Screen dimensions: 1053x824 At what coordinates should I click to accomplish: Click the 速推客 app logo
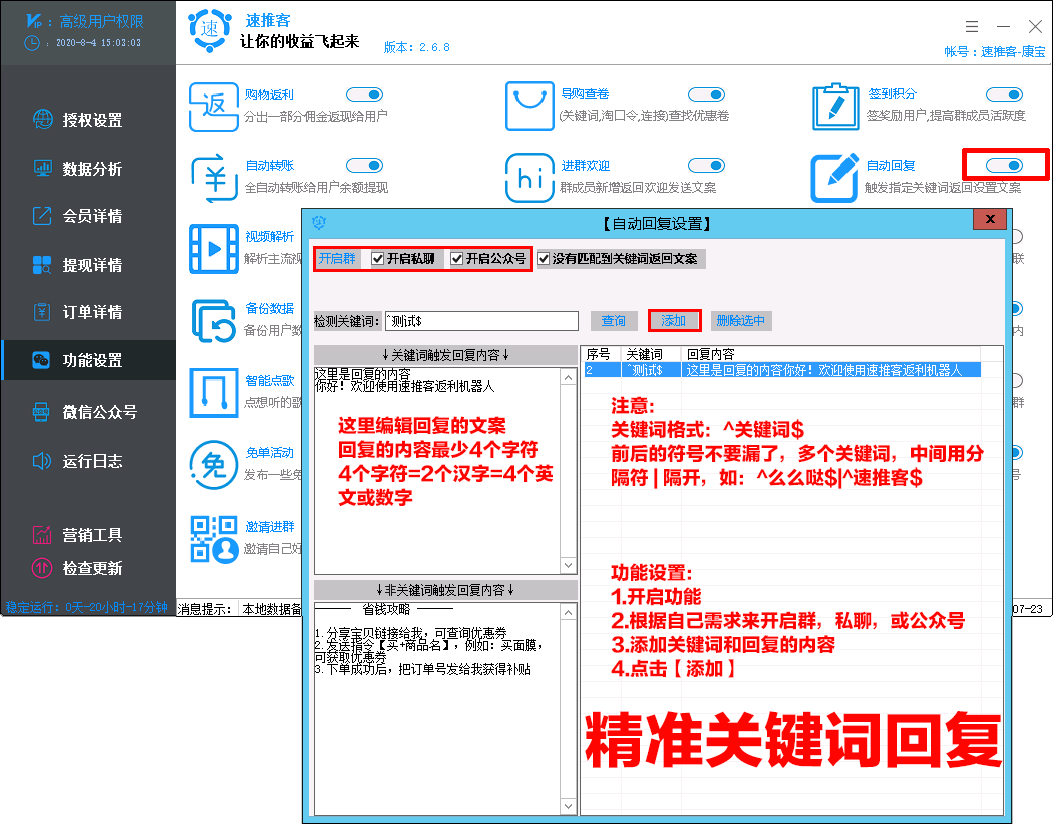(x=210, y=30)
